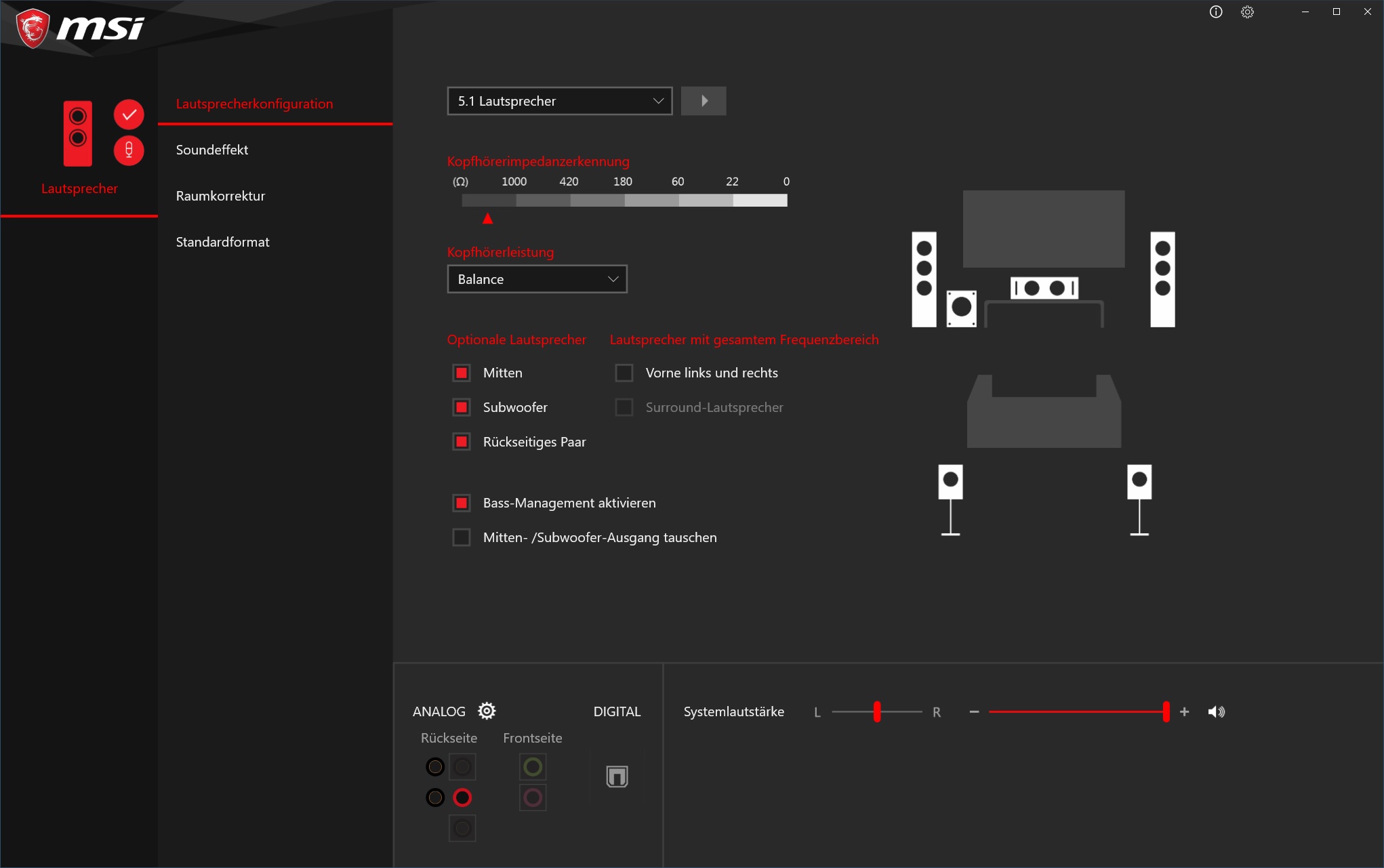Switch to the red microphone device icon
Viewport: 1384px width, 868px height.
click(x=129, y=150)
